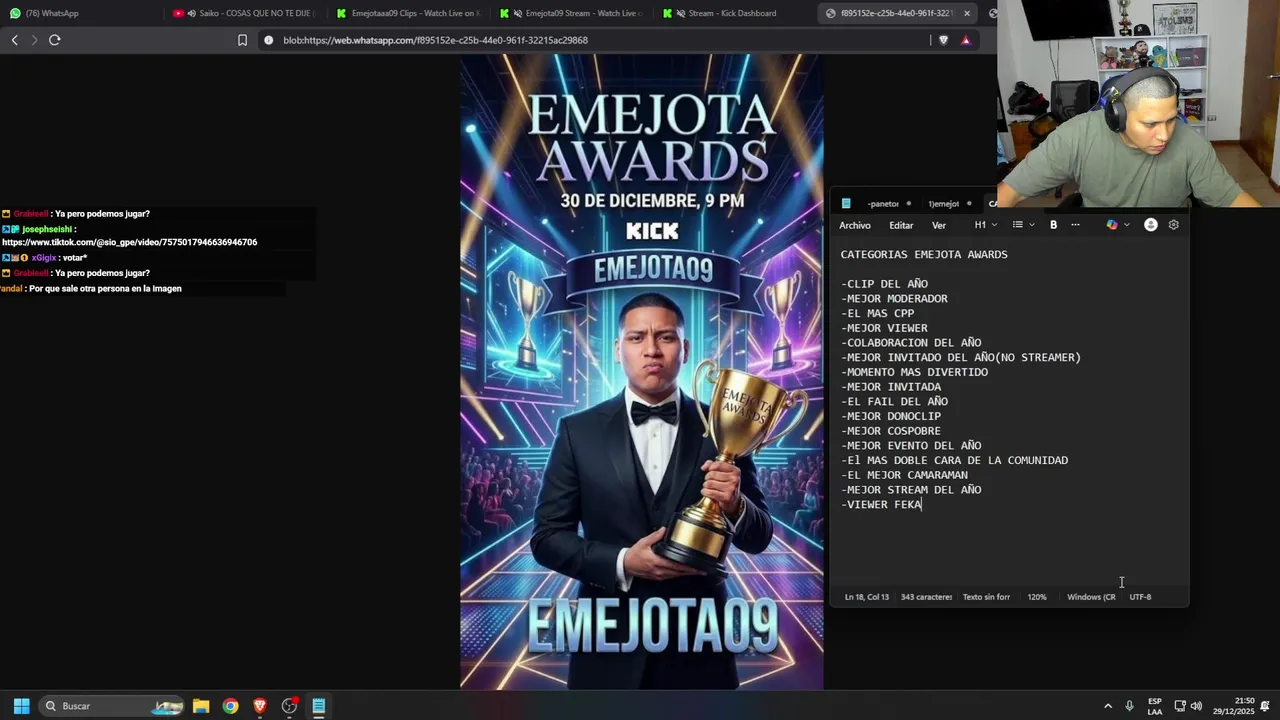This screenshot has width=1280, height=720.
Task: Open the Ver menu in Notepad
Action: (939, 225)
